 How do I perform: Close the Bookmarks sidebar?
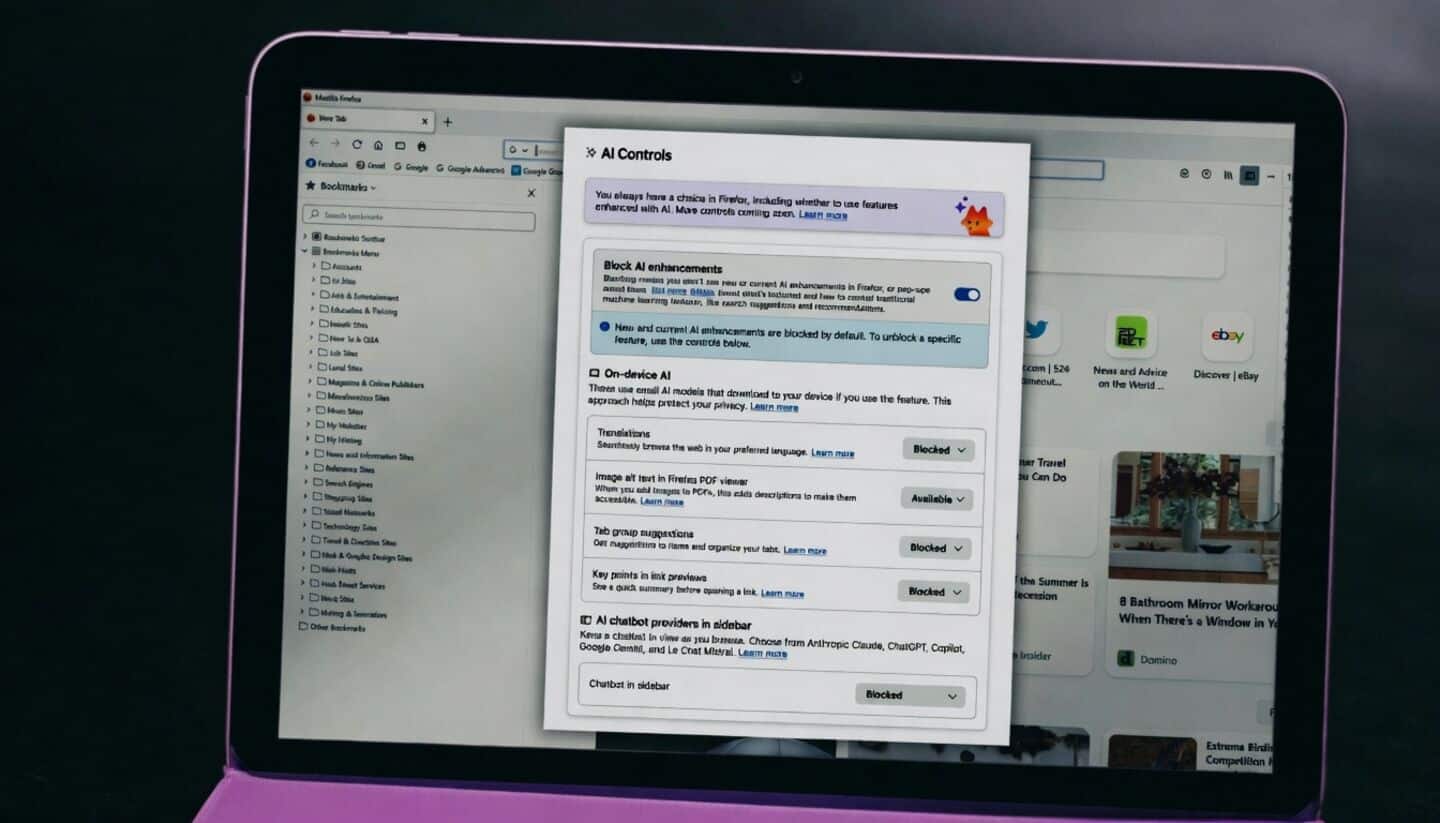(531, 193)
